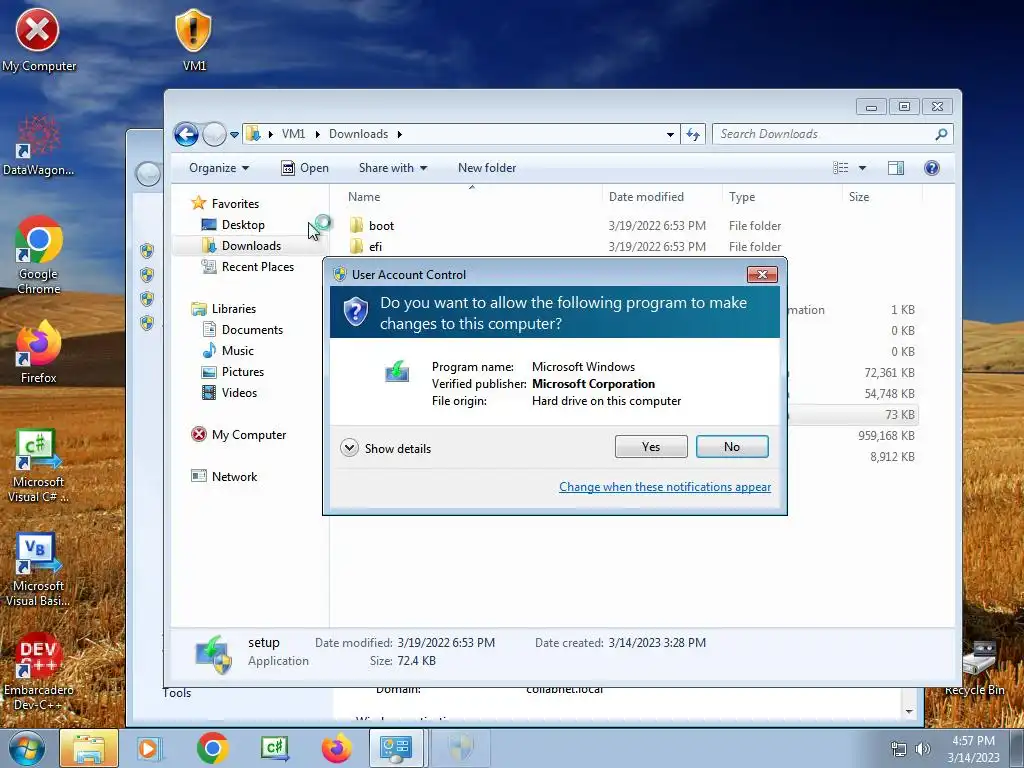Click the Explorer Back arrow button
The height and width of the screenshot is (768, 1024).
coord(186,135)
